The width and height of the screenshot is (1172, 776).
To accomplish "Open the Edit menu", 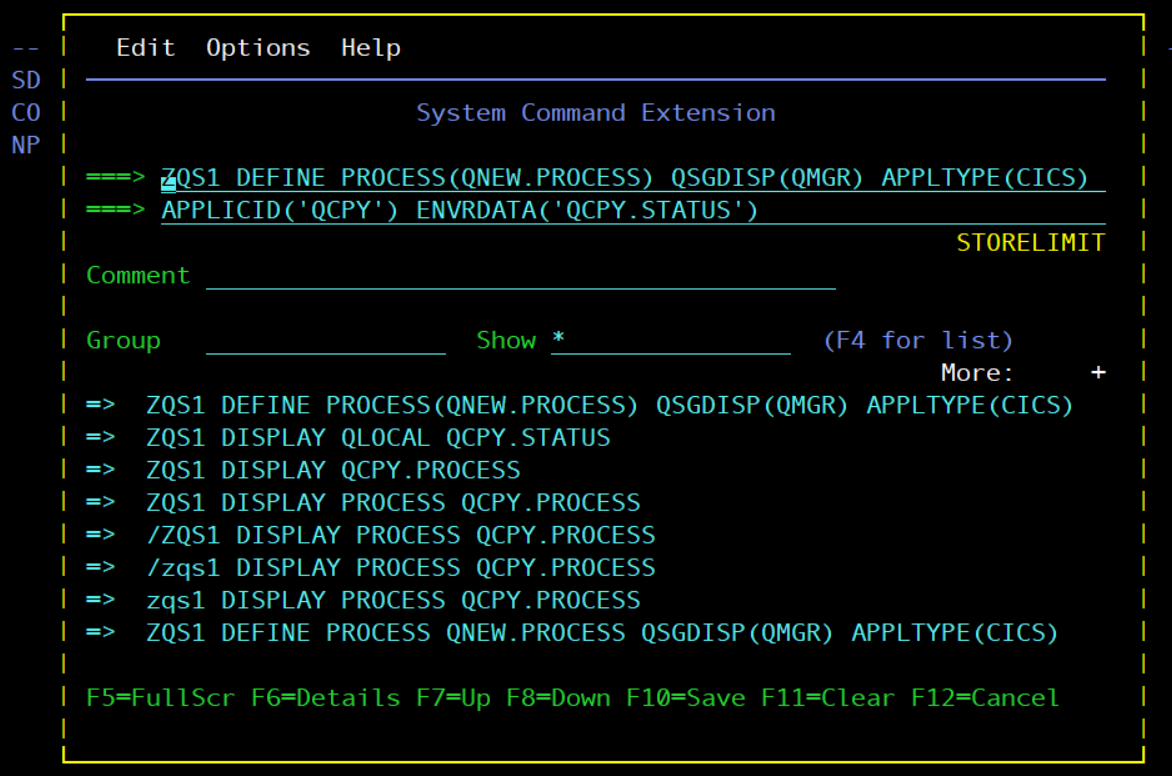I will 146,48.
